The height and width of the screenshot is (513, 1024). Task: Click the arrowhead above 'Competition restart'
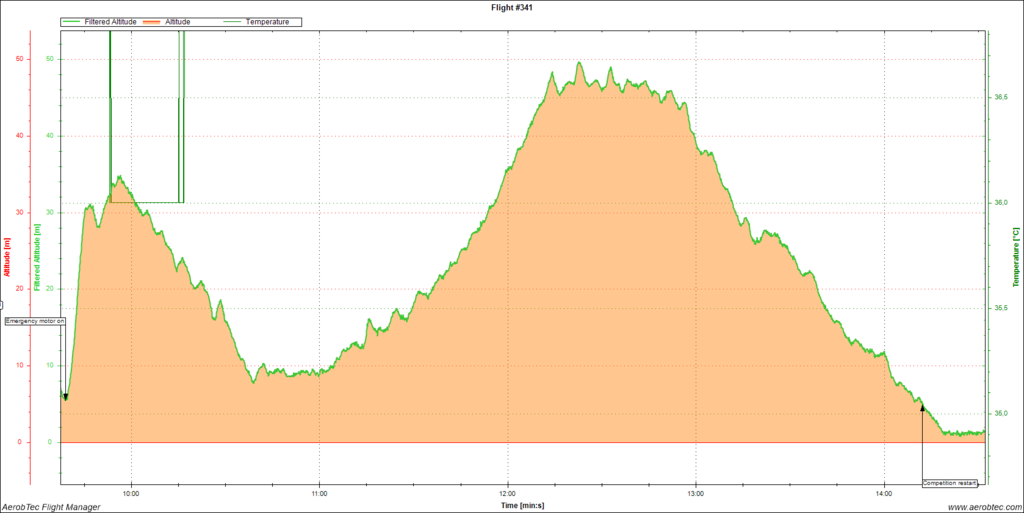click(x=922, y=408)
